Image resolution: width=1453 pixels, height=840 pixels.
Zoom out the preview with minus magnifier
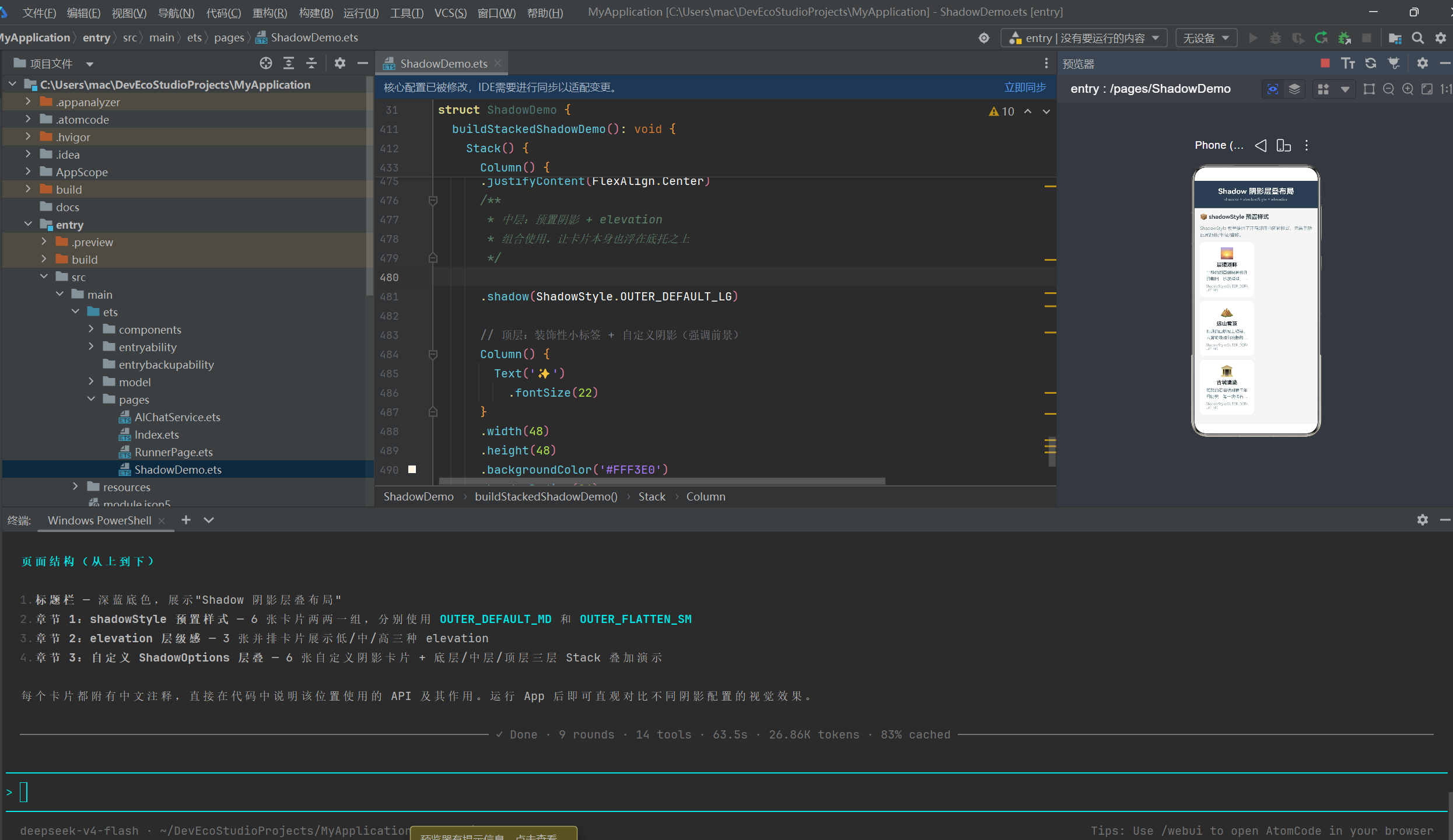coord(1389,89)
